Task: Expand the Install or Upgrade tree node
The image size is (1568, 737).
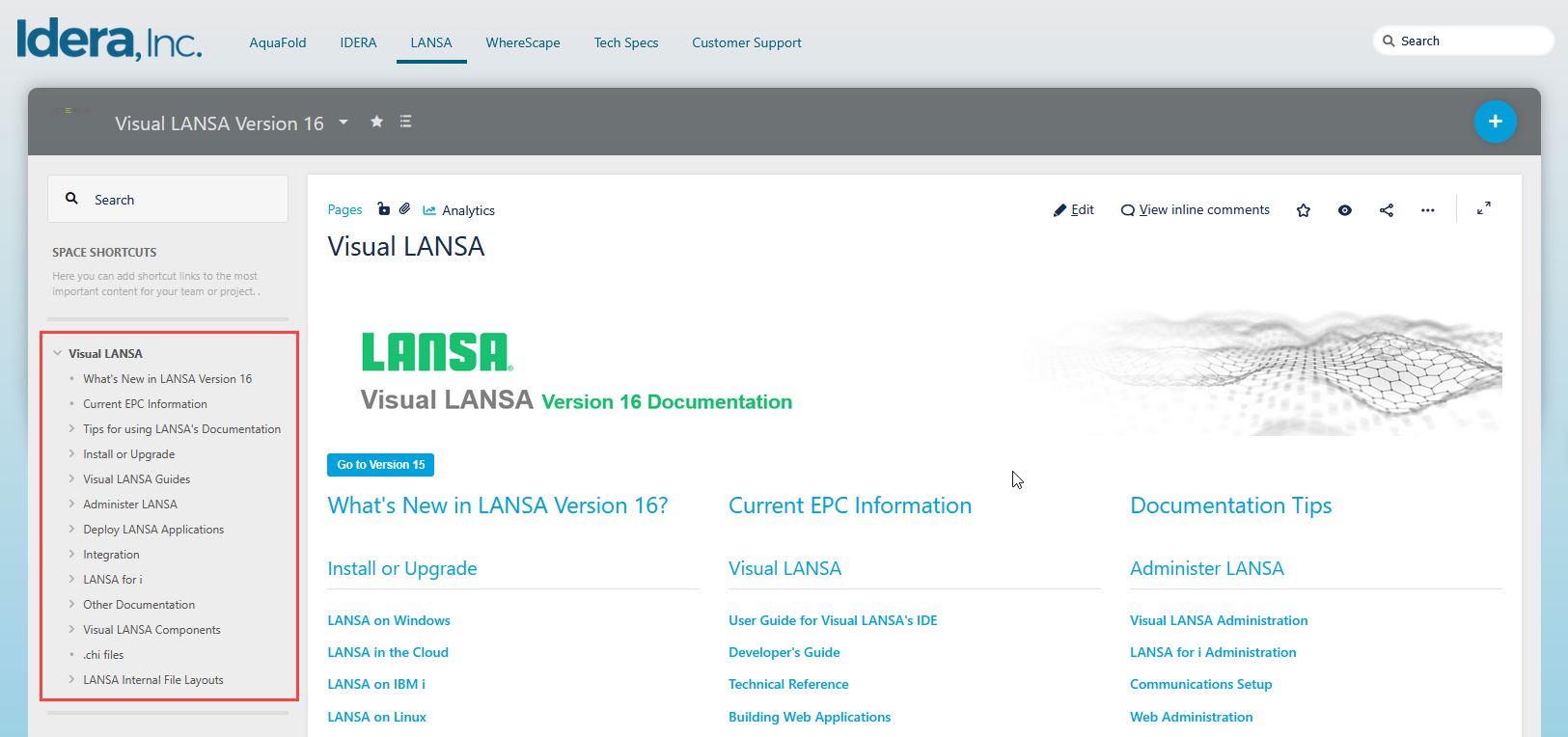Action: click(71, 453)
